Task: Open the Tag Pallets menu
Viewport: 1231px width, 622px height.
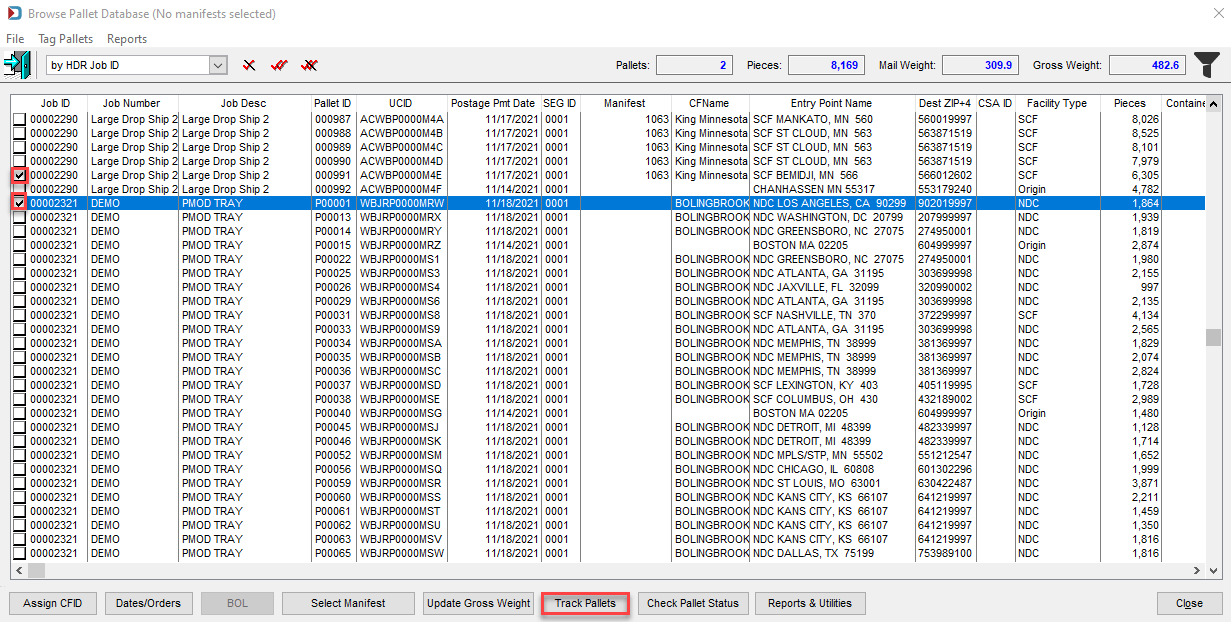Action: coord(65,39)
